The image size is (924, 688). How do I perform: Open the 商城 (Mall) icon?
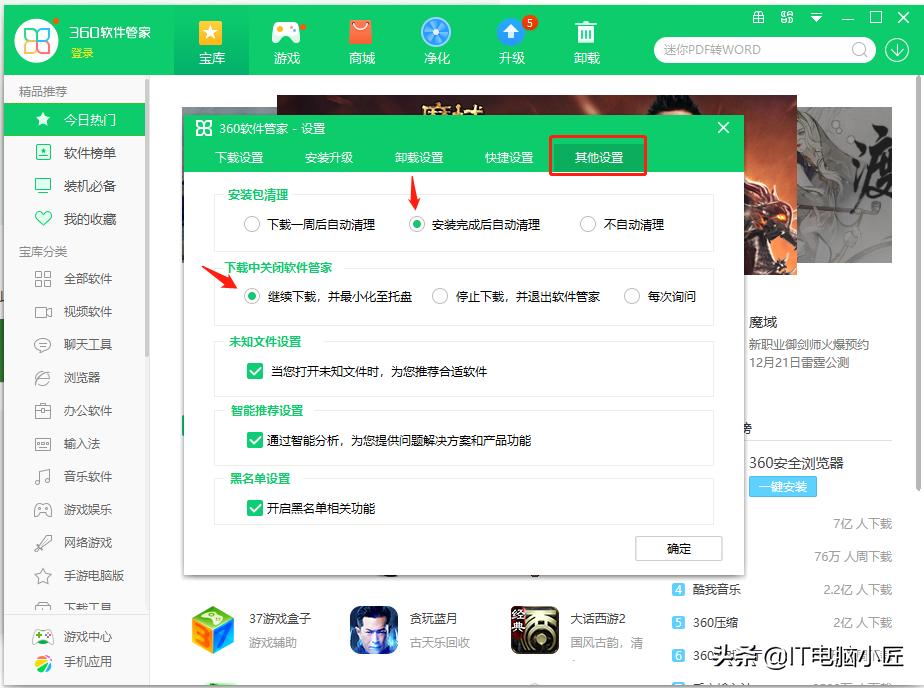click(361, 40)
